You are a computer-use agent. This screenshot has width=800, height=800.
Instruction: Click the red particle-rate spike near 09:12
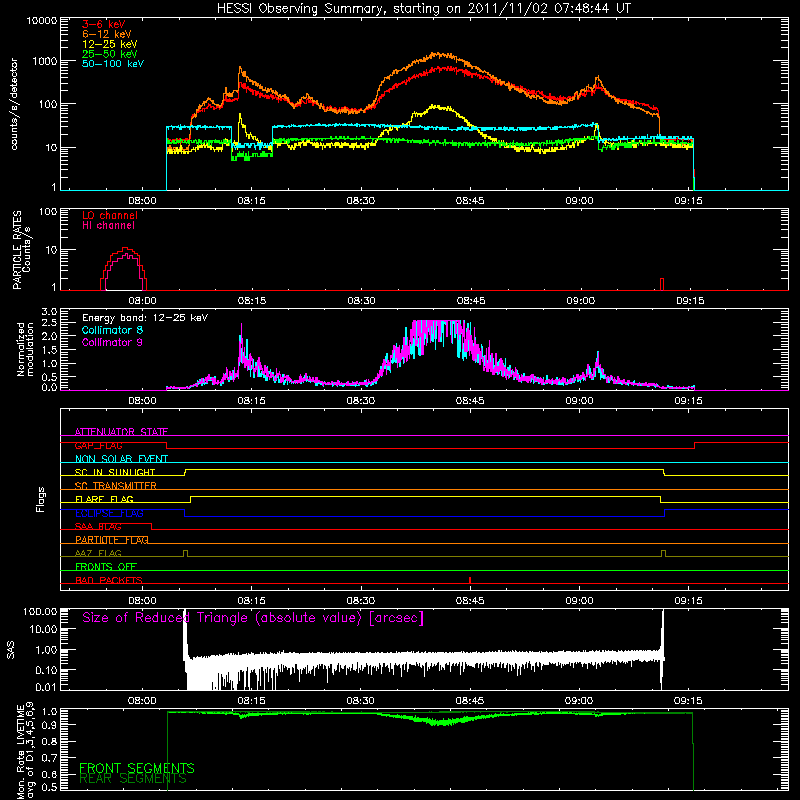662,284
